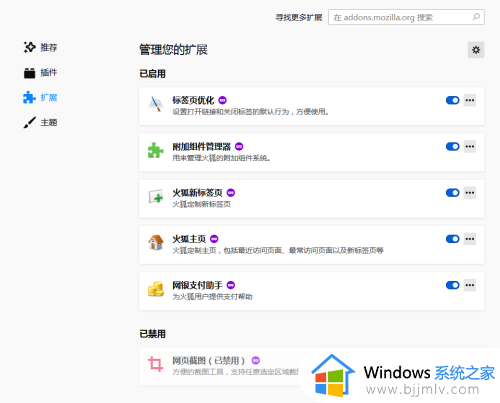Click the purple badge next to 火狐主页
Screen dimensions: 500x403
pyautogui.click(x=214, y=239)
